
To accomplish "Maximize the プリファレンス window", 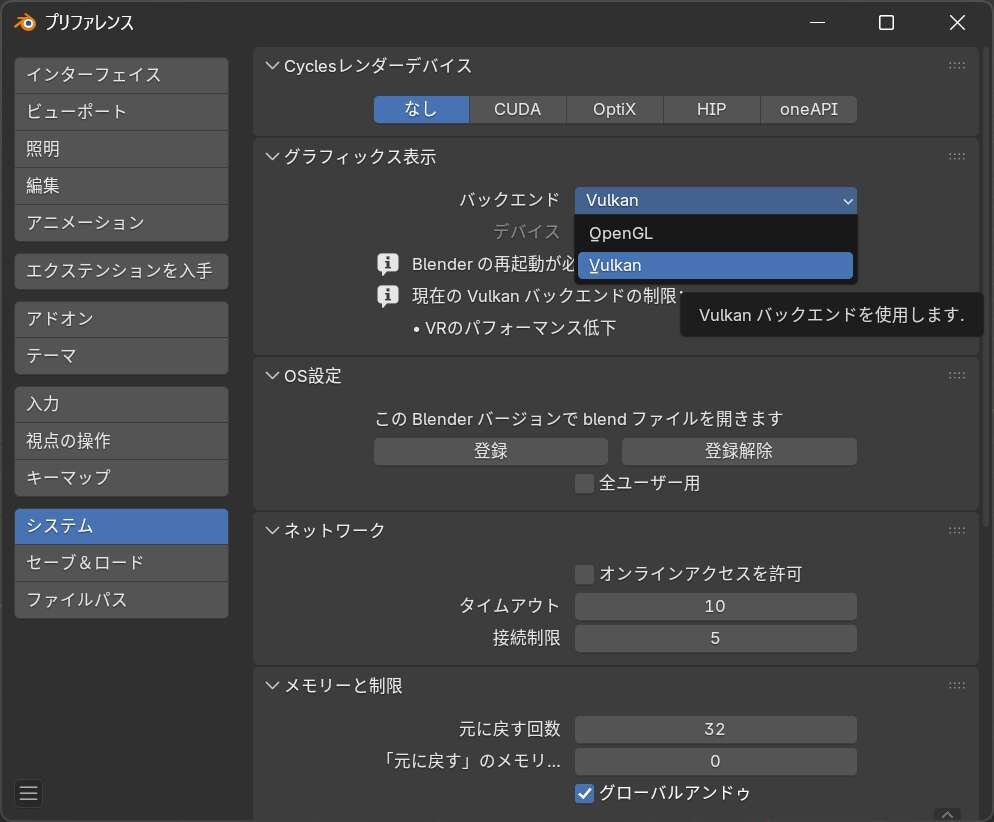I will click(x=886, y=23).
